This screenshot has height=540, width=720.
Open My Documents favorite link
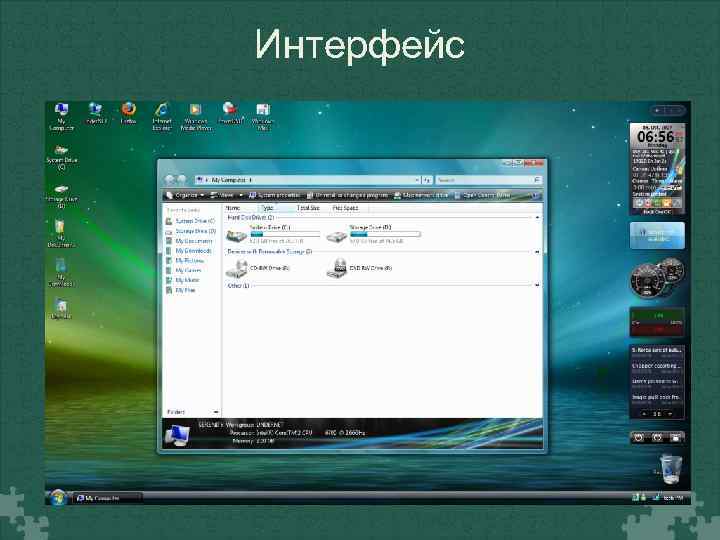tap(189, 241)
